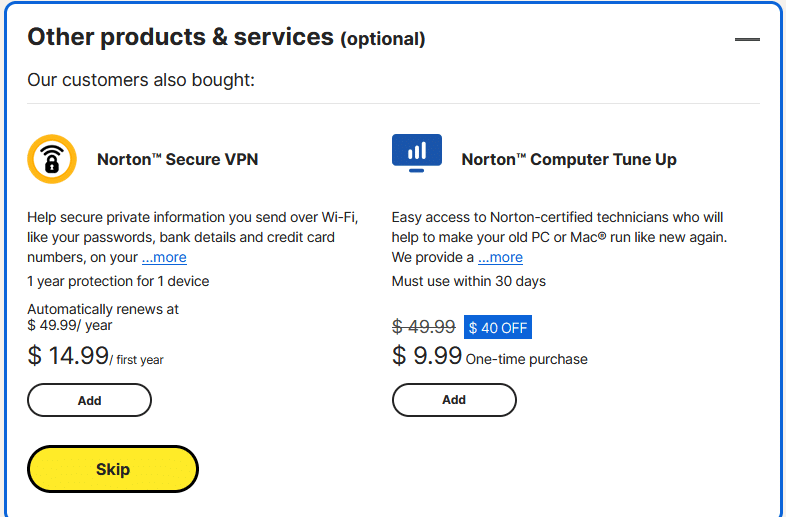This screenshot has width=786, height=517.
Task: Click the 1 year protection for 1 device text
Action: tap(118, 281)
